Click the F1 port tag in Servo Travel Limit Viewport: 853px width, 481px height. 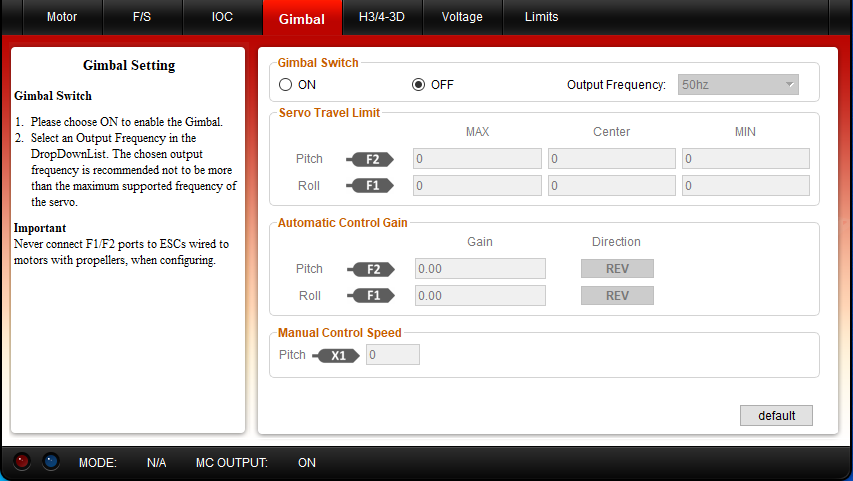tap(371, 185)
